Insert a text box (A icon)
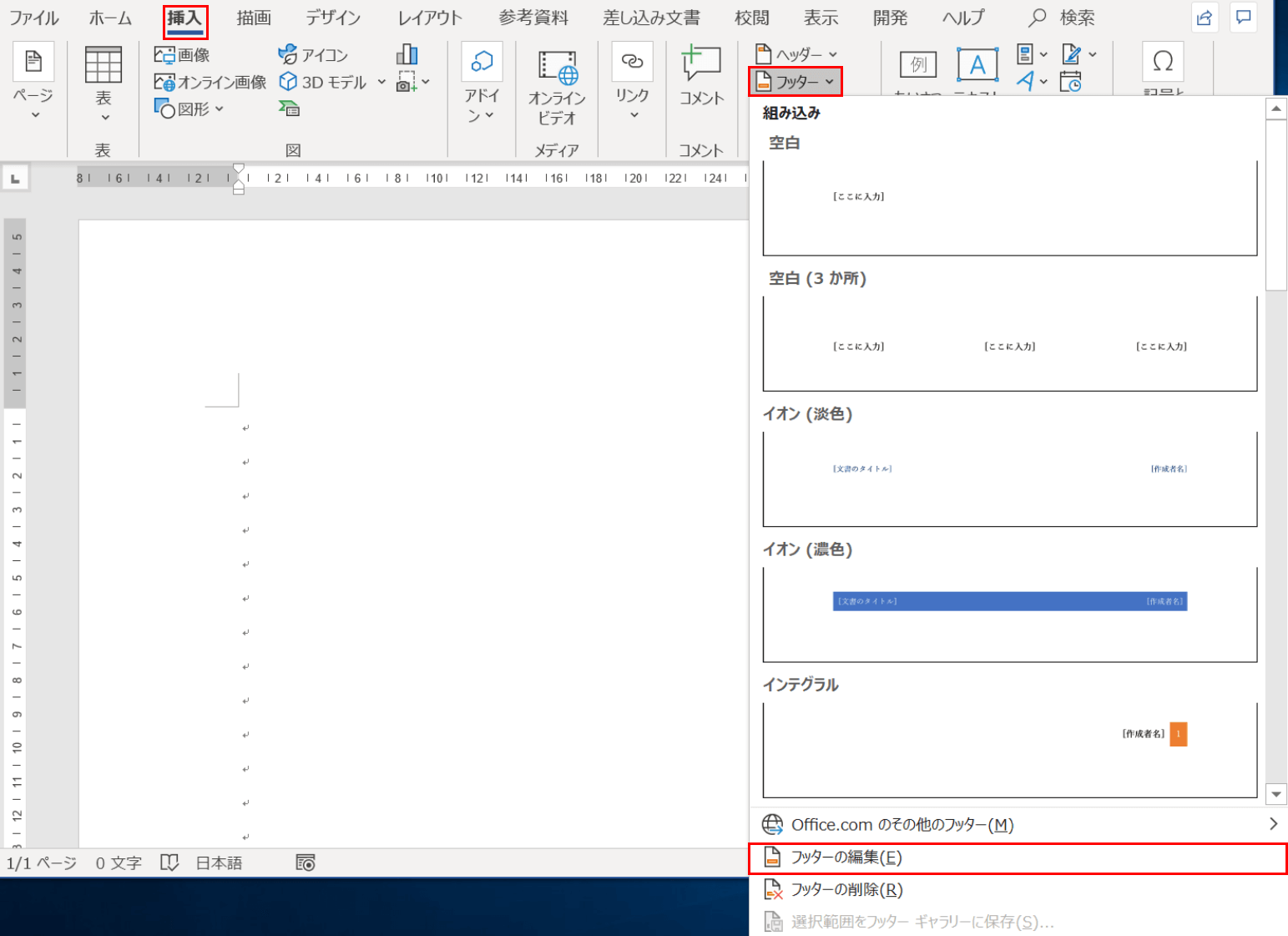The image size is (1288, 936). [977, 65]
